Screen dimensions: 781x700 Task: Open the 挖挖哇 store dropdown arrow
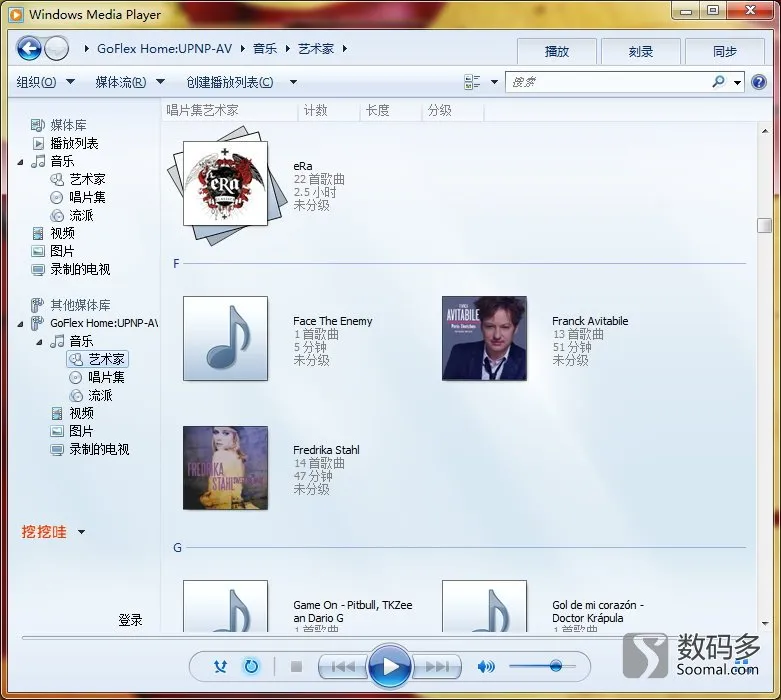pyautogui.click(x=81, y=532)
